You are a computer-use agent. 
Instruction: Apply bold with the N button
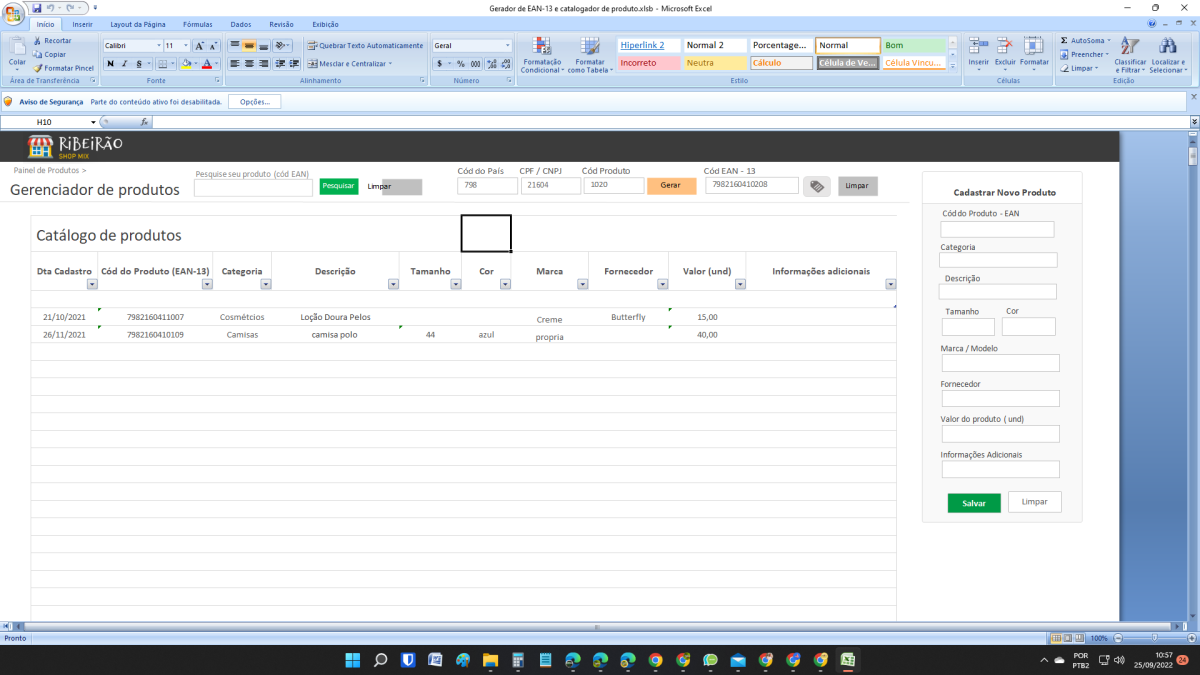coord(111,64)
